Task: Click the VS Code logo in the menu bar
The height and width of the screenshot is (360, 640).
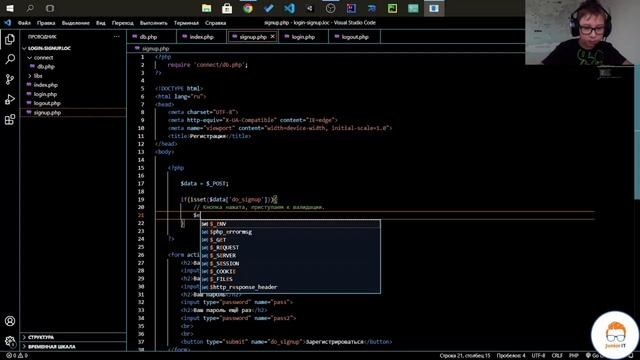Action: [x=7, y=23]
